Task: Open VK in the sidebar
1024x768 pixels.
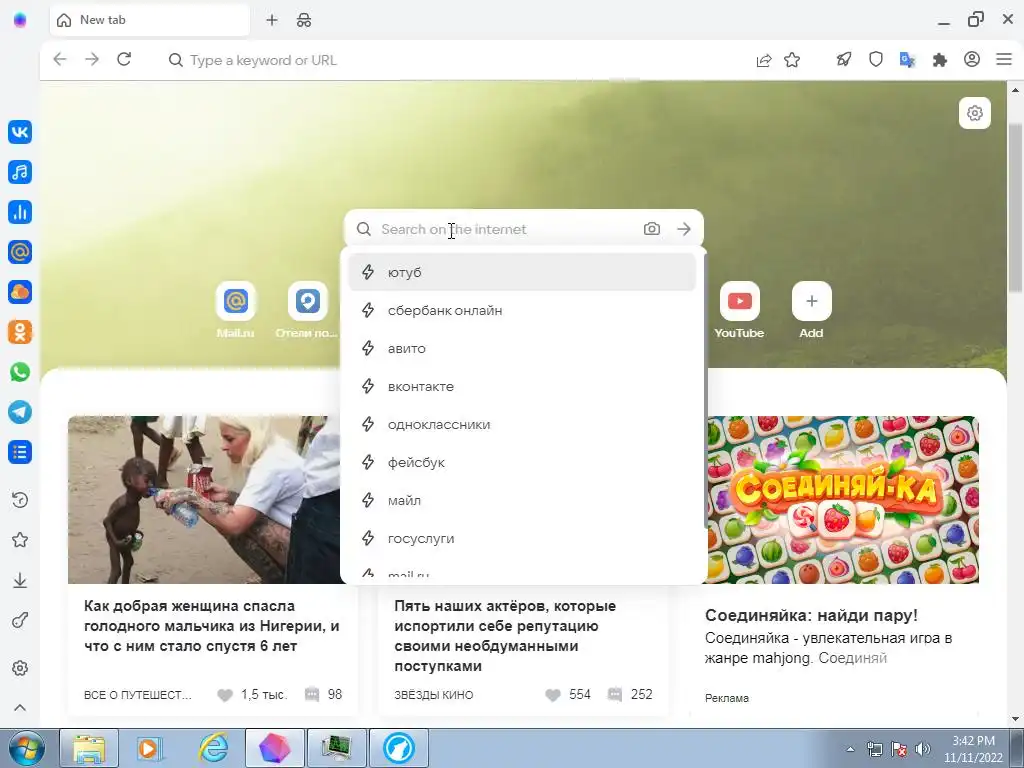Action: 20,132
